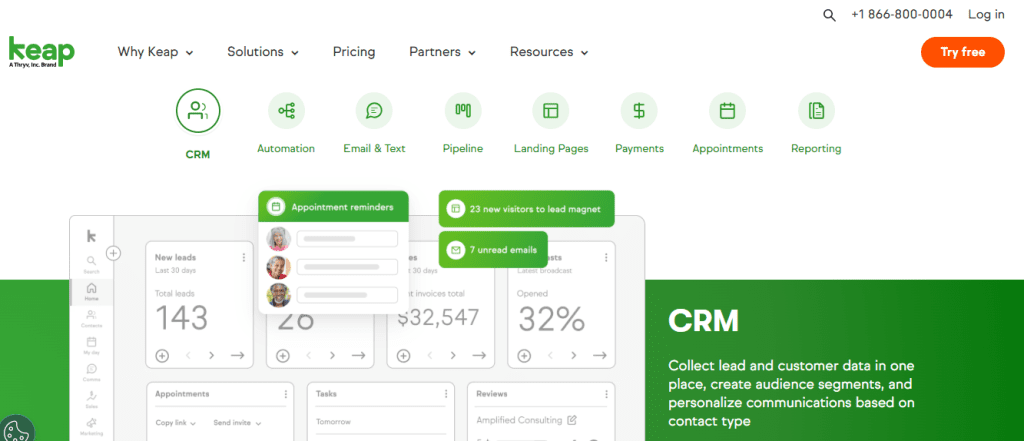
Task: Click the grey-haired woman avatar in reminders
Action: click(x=279, y=239)
